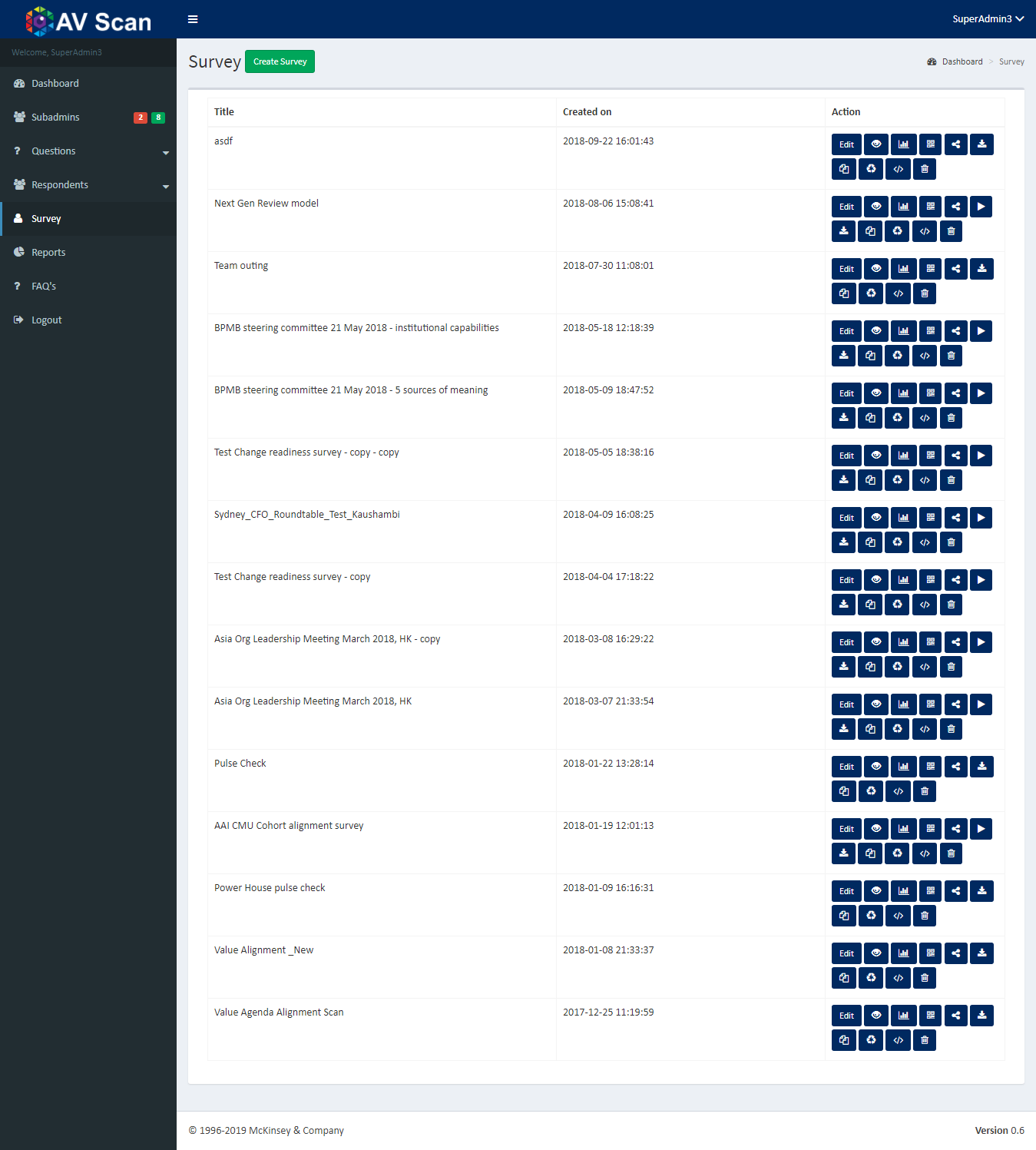Screen dimensions: 1036x1150
Task: Preview asdf survey using the eye icon
Action: 875,144
